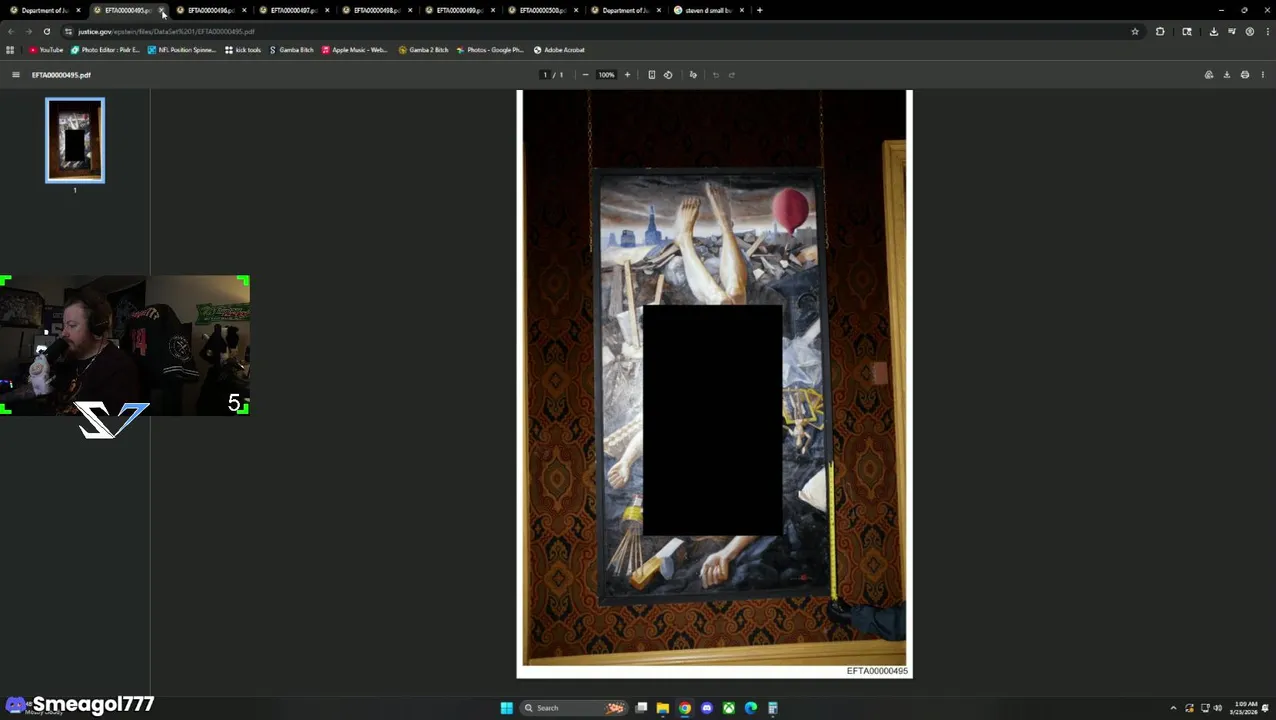Screen dimensions: 1276x720
Task: Open the NFL Position Spinner bookmark
Action: 182,50
